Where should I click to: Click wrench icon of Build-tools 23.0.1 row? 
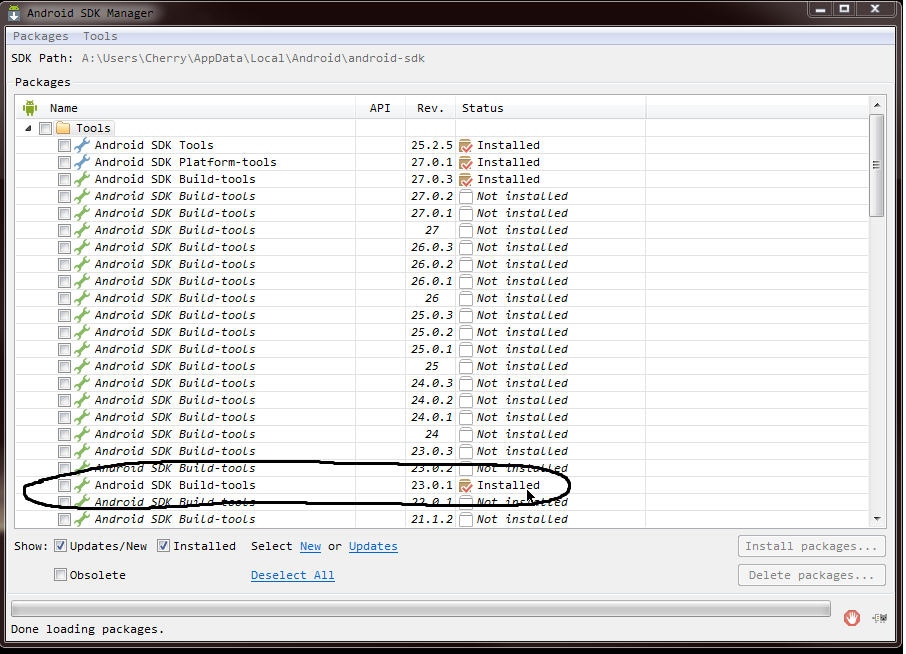[82, 485]
